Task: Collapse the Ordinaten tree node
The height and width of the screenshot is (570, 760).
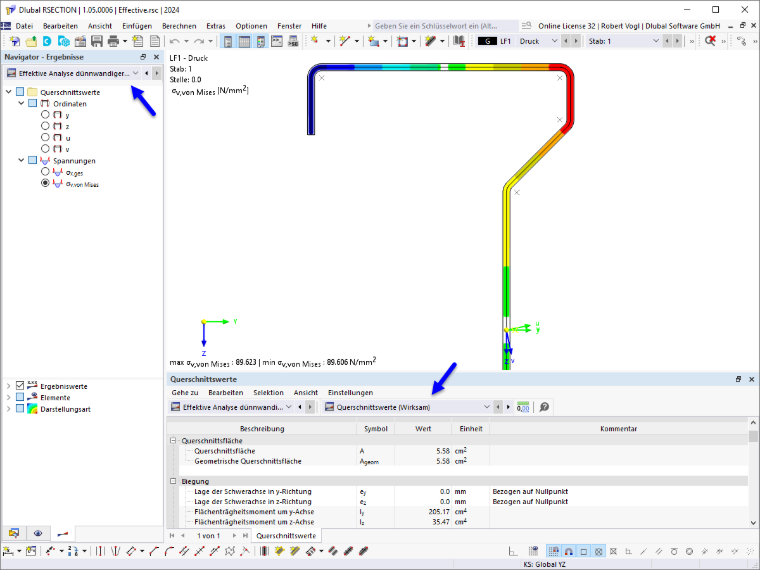Action: [x=21, y=103]
